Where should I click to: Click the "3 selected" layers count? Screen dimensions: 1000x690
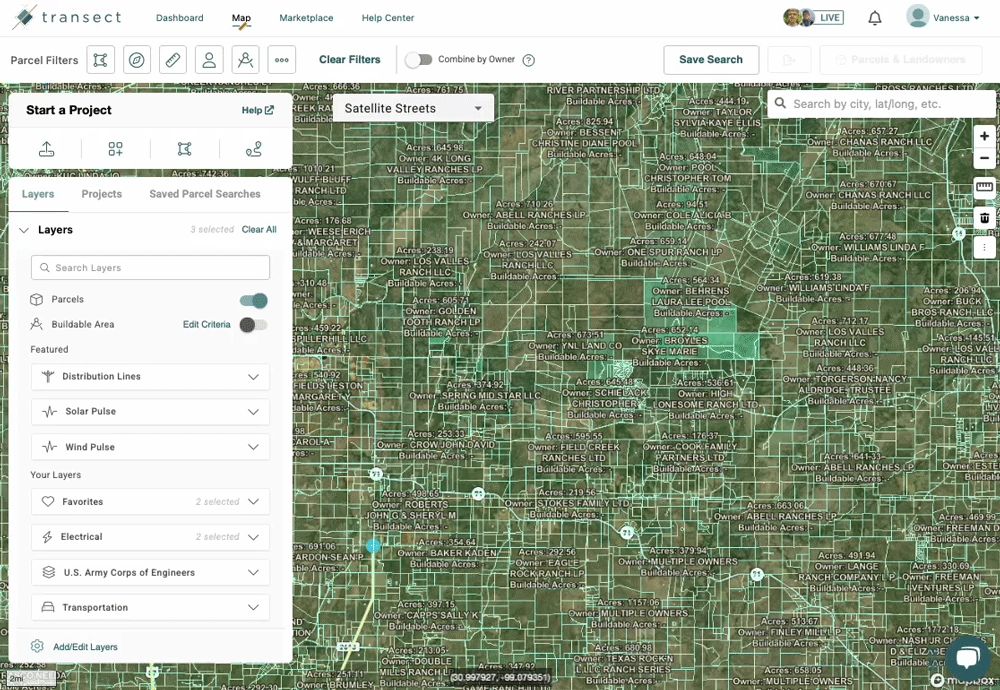pyautogui.click(x=212, y=230)
